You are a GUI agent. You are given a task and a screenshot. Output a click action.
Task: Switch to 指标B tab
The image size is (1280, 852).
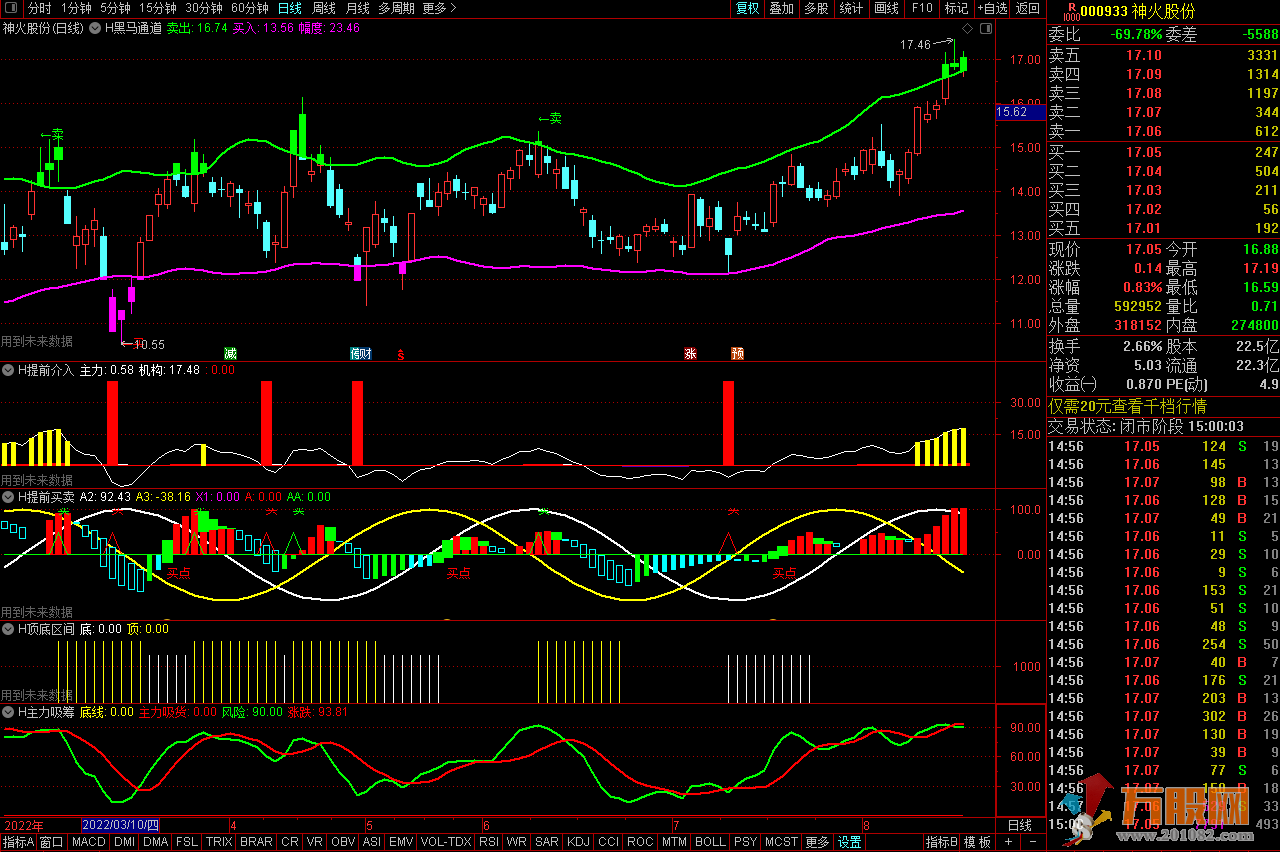pyautogui.click(x=941, y=842)
